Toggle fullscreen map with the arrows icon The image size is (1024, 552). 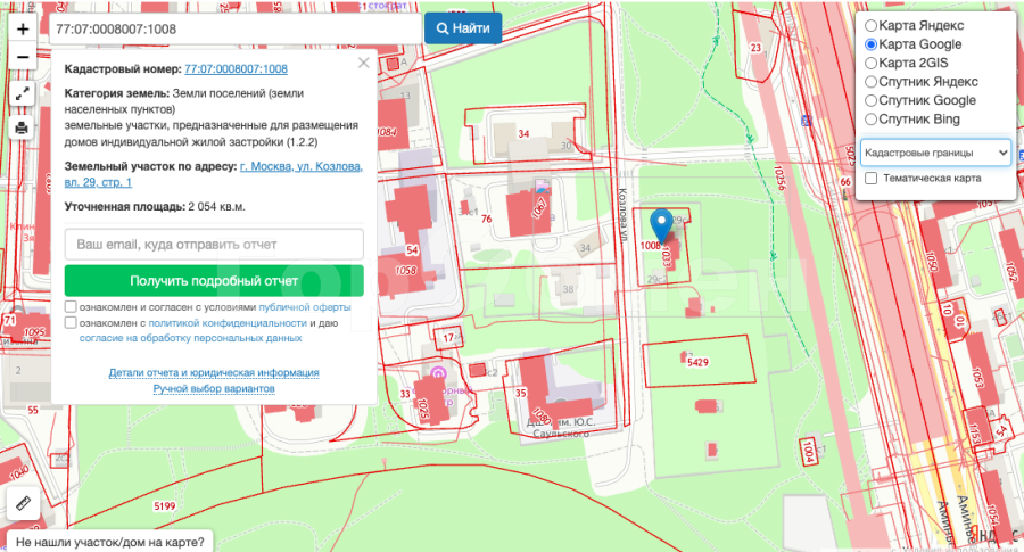[x=22, y=94]
